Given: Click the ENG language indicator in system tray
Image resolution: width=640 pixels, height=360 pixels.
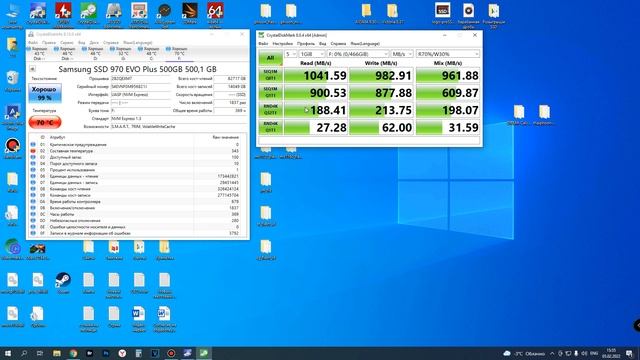Looking at the screenshot, I should click(594, 353).
